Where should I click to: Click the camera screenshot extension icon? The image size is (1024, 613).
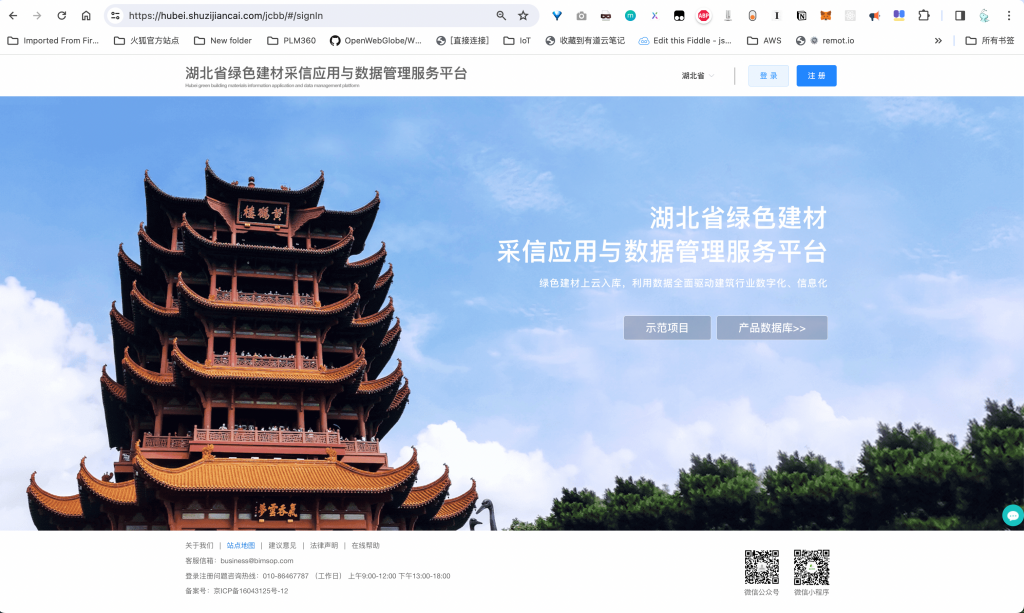point(581,16)
